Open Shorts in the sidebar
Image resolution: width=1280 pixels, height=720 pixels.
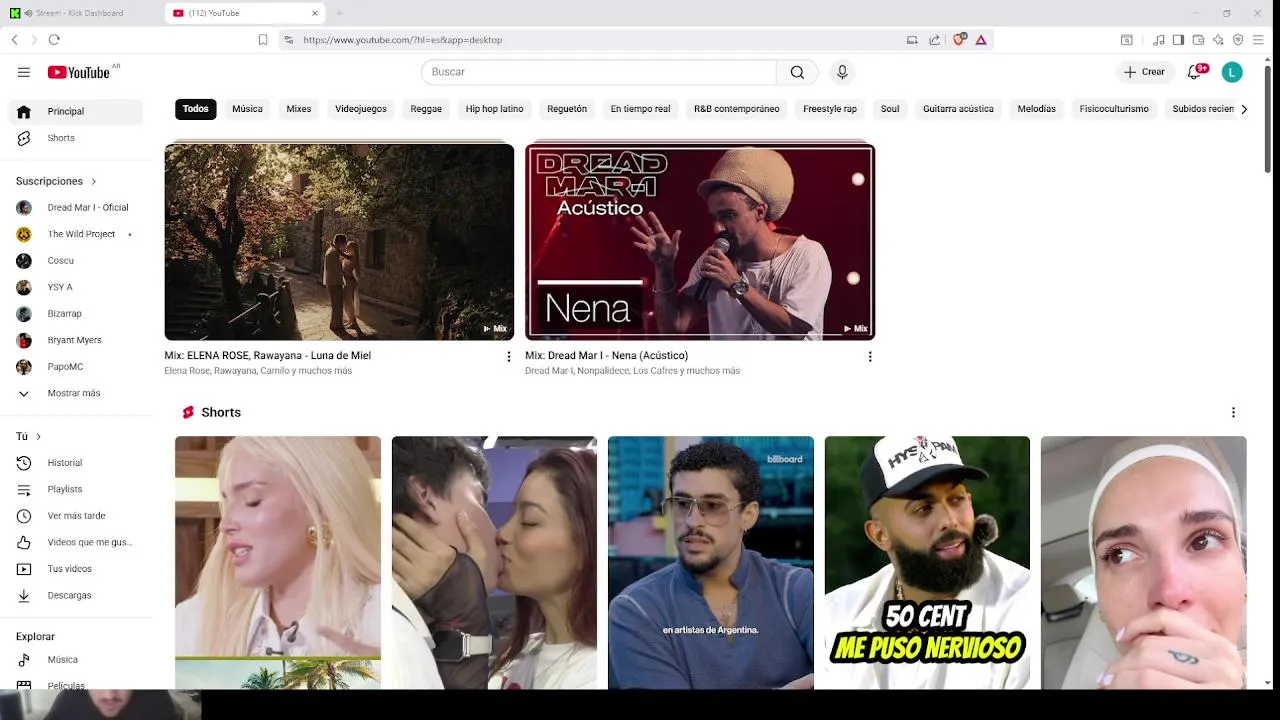[75, 138]
